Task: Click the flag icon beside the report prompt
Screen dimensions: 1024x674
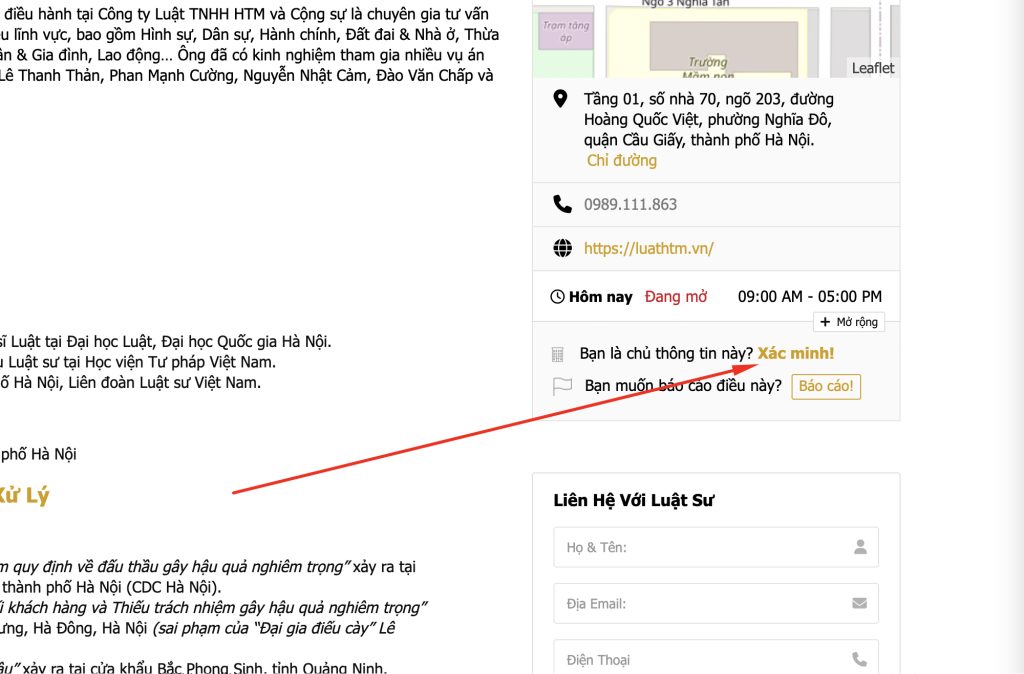Action: 562,386
